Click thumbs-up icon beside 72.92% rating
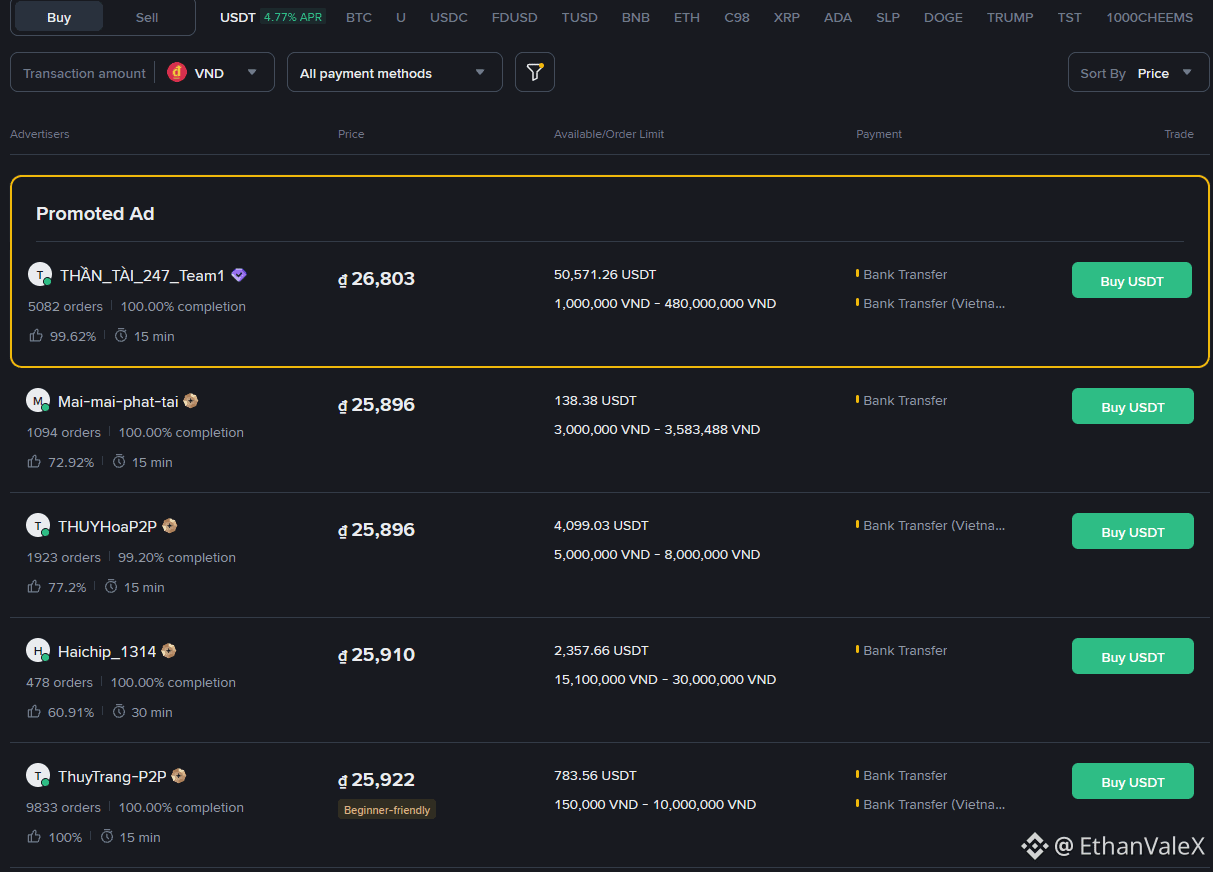 pyautogui.click(x=35, y=462)
